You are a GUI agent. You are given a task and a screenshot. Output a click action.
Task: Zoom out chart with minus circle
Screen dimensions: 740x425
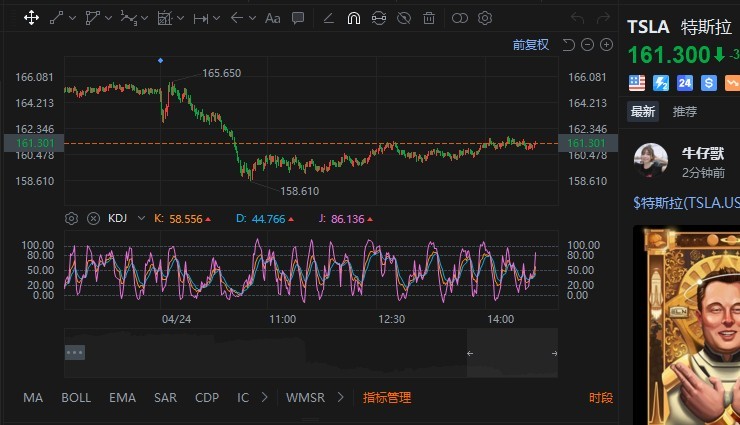(x=587, y=45)
